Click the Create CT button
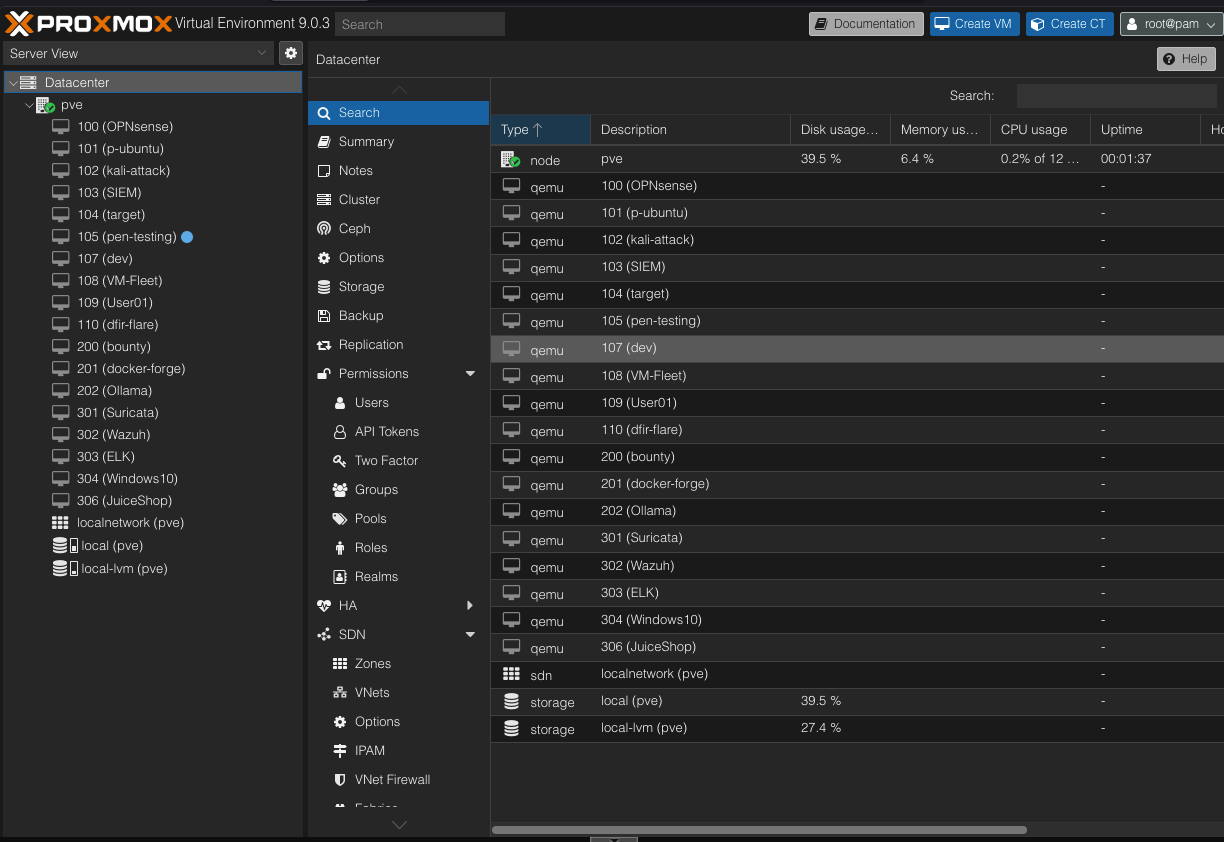Screen dimensions: 1224x842 (x=1070, y=24)
